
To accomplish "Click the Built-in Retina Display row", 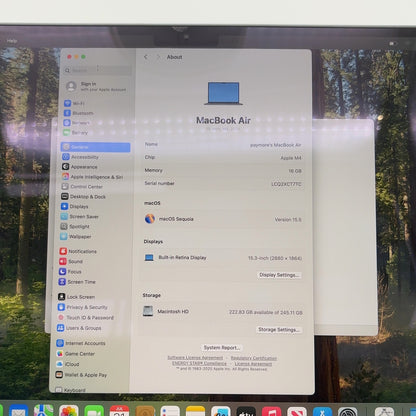I will point(223,258).
